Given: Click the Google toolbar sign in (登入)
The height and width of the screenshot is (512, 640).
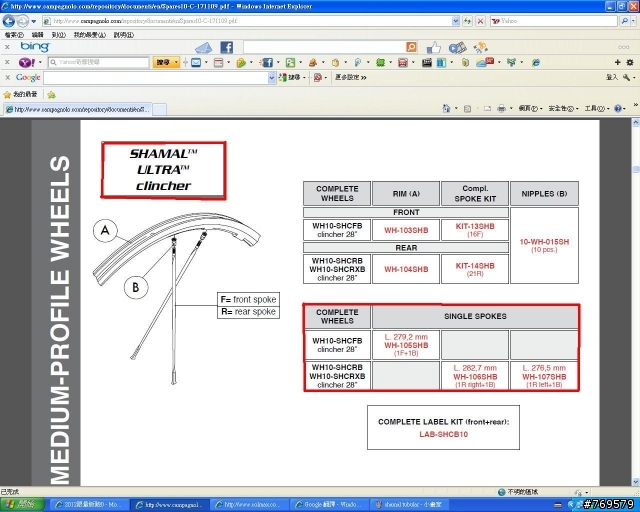Looking at the screenshot, I should [611, 77].
